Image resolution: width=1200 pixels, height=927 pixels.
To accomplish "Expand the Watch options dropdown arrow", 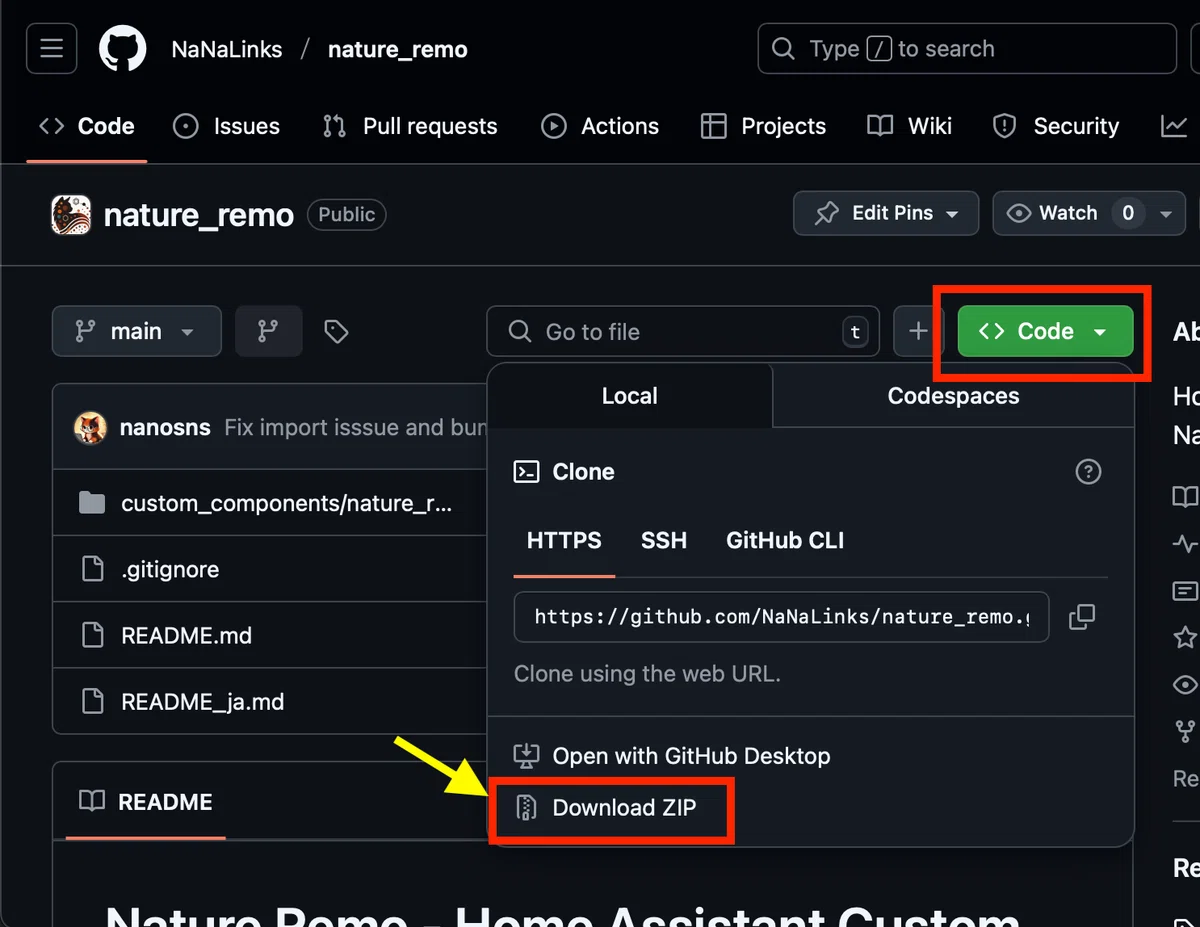I will (1165, 214).
